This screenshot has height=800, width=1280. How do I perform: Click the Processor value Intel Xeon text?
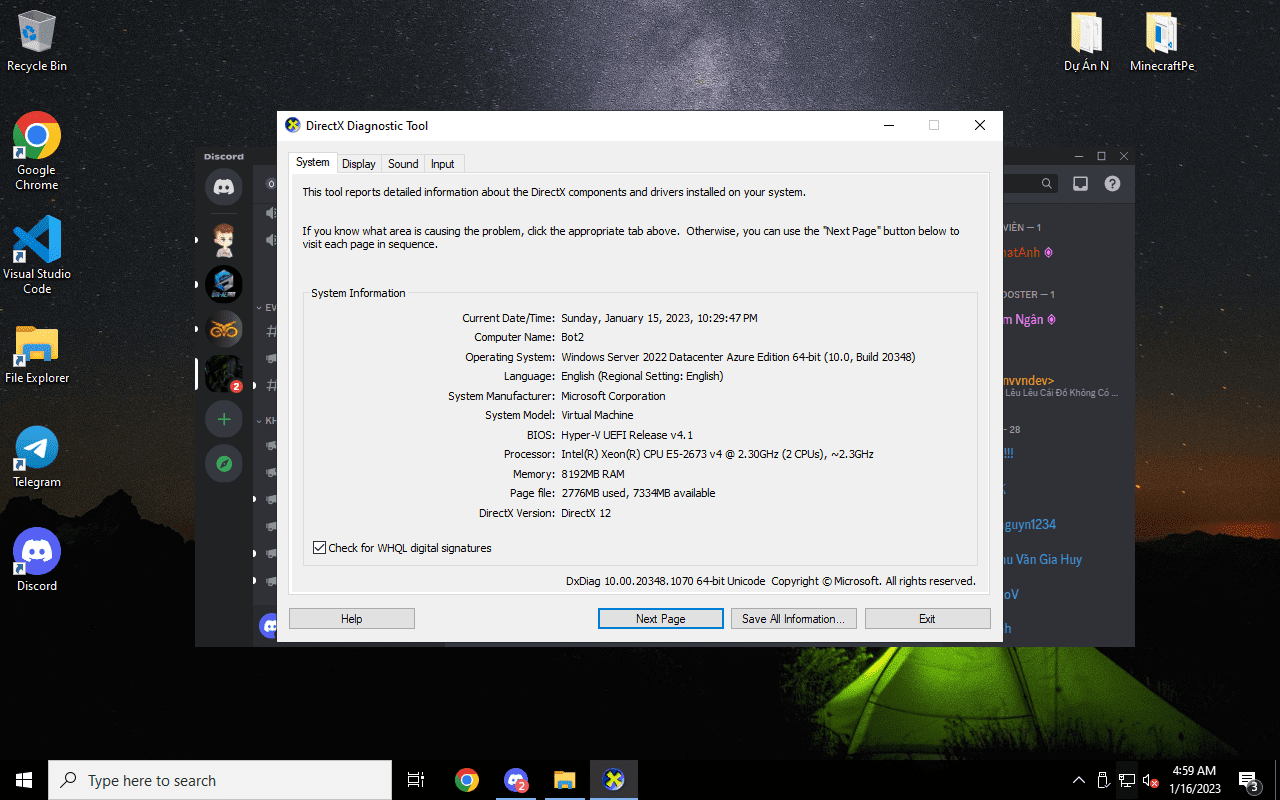click(718, 454)
